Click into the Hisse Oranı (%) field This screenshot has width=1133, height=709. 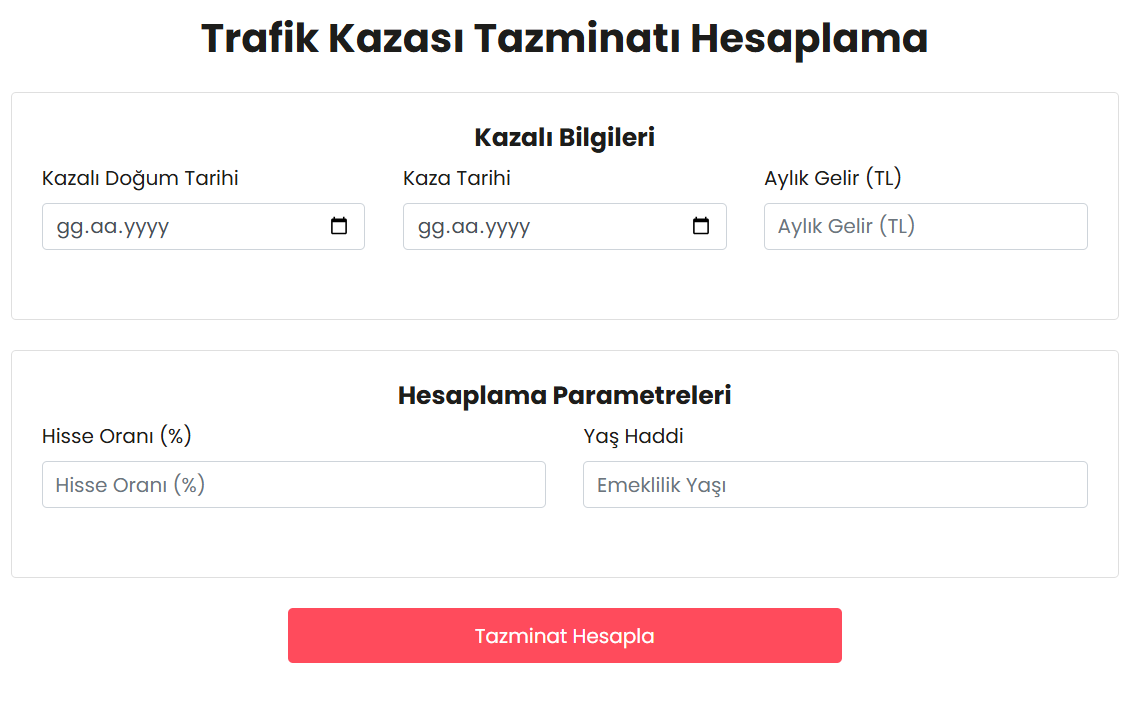click(293, 485)
